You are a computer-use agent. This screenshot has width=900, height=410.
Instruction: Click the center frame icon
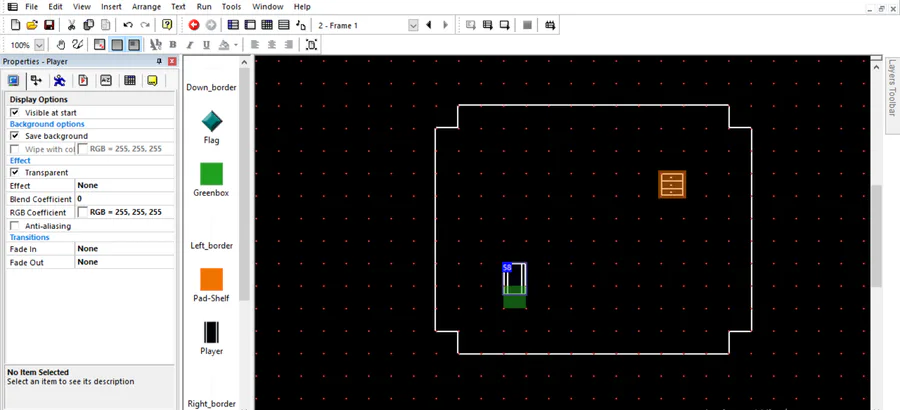(311, 45)
